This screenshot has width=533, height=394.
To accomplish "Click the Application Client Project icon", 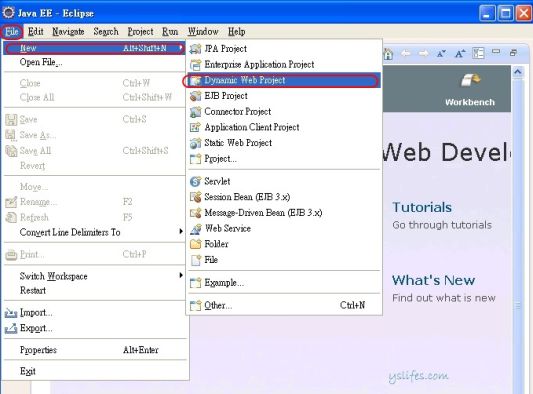I will 195,127.
